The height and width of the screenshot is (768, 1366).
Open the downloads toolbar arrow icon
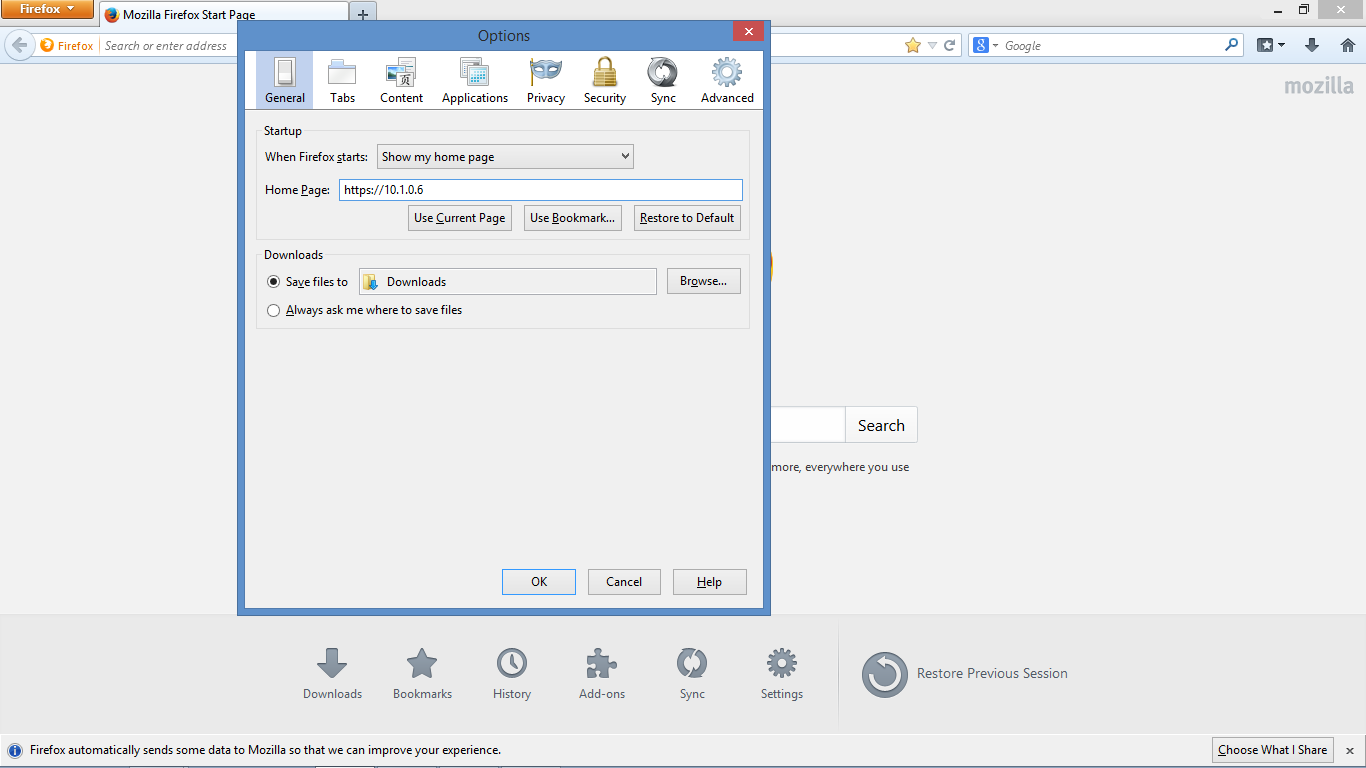(x=1313, y=45)
